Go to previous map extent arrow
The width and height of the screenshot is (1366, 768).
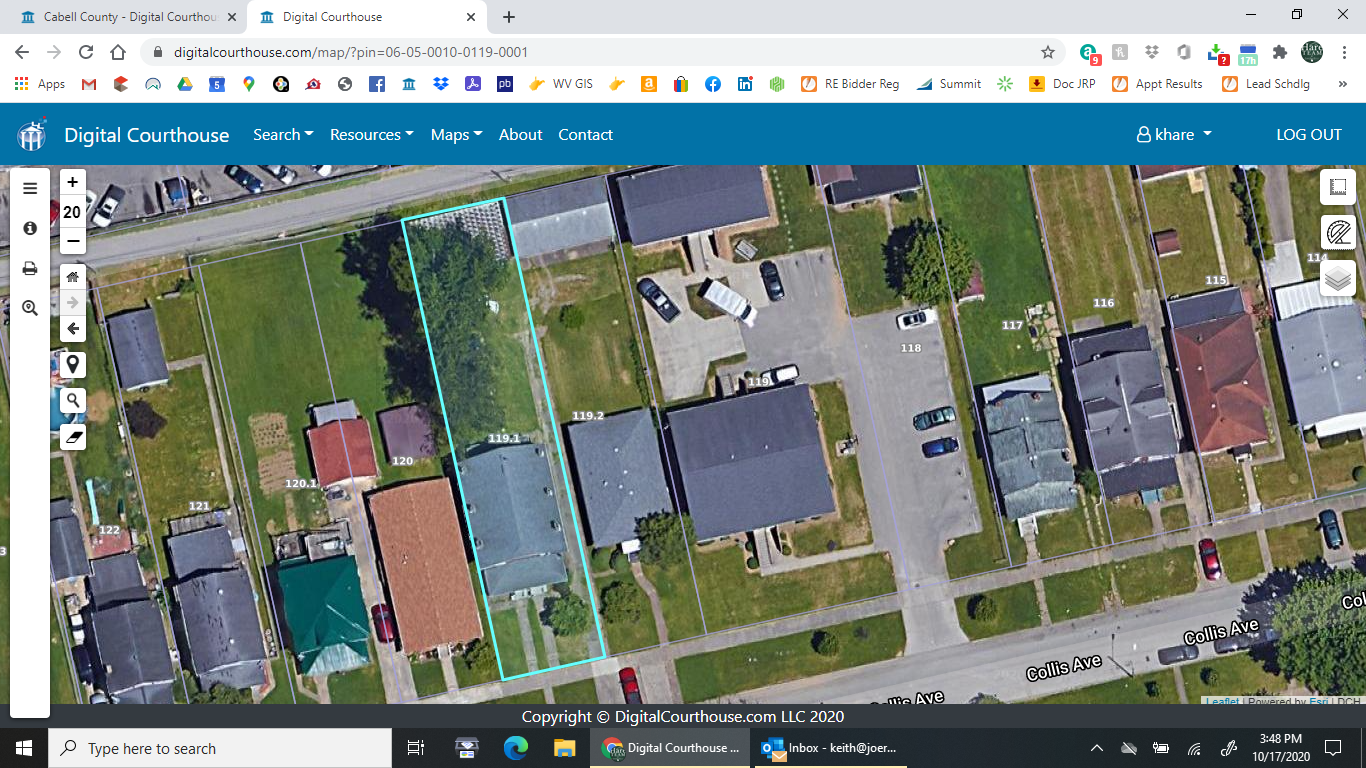point(72,328)
